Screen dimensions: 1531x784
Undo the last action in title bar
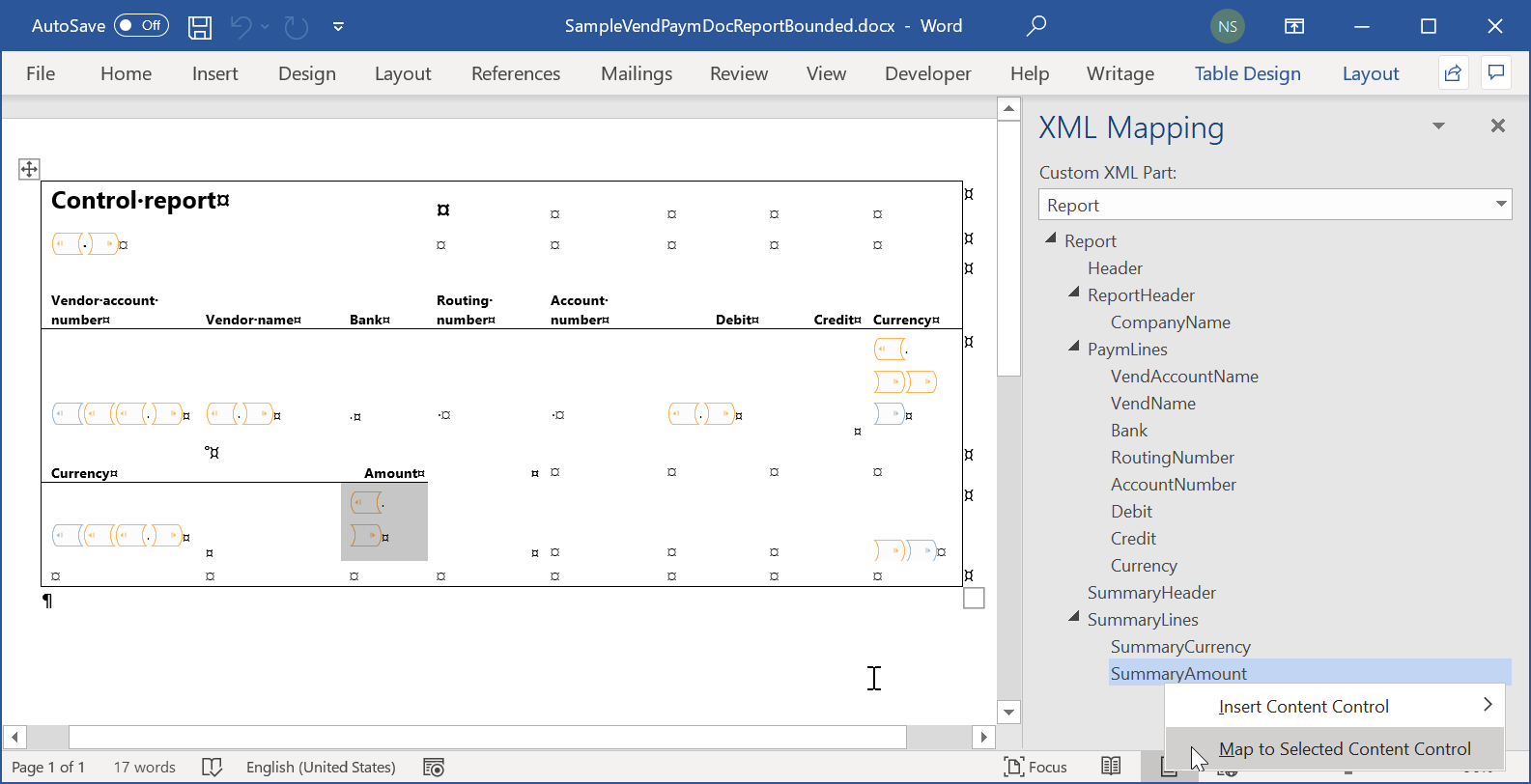point(241,27)
